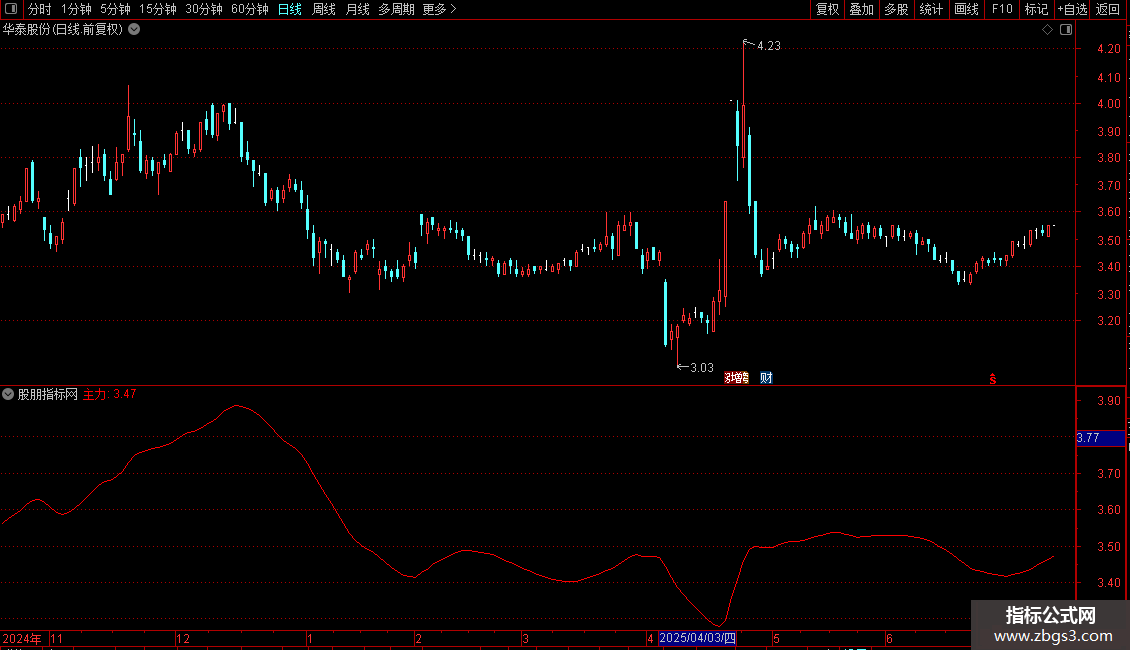Screen dimensions: 1130x650
Task: Add stock via +自选 button
Action: (1072, 9)
